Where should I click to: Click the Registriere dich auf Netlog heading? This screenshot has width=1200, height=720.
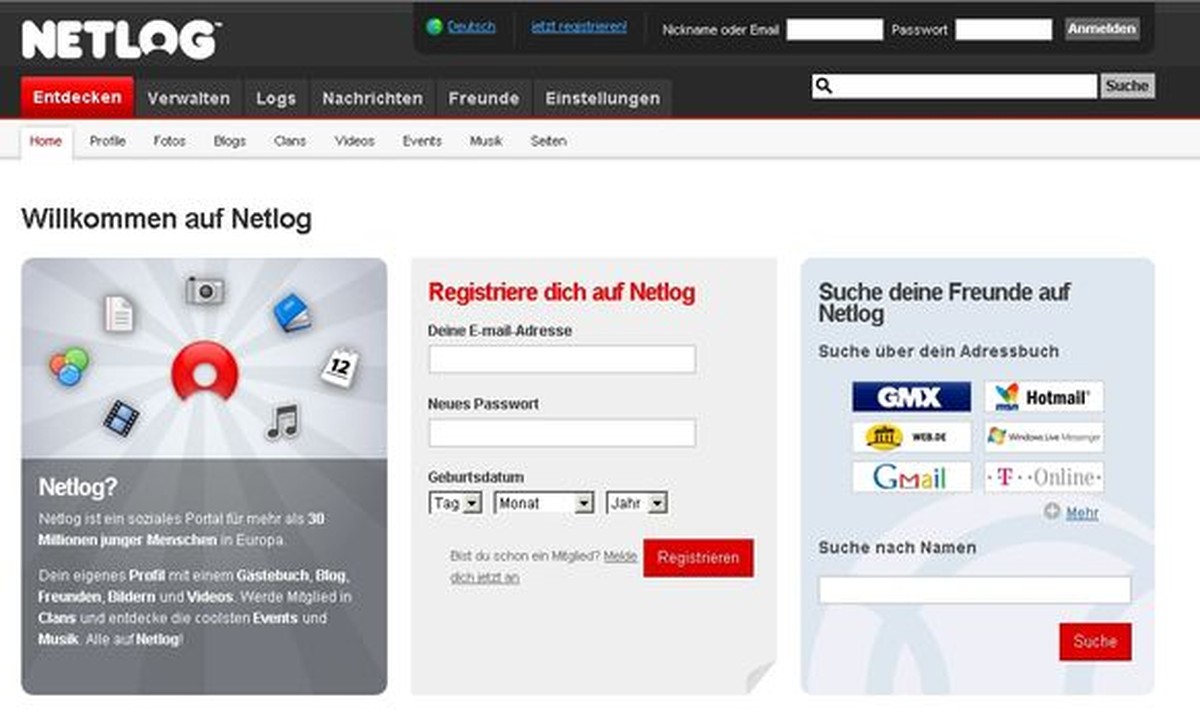tap(561, 292)
